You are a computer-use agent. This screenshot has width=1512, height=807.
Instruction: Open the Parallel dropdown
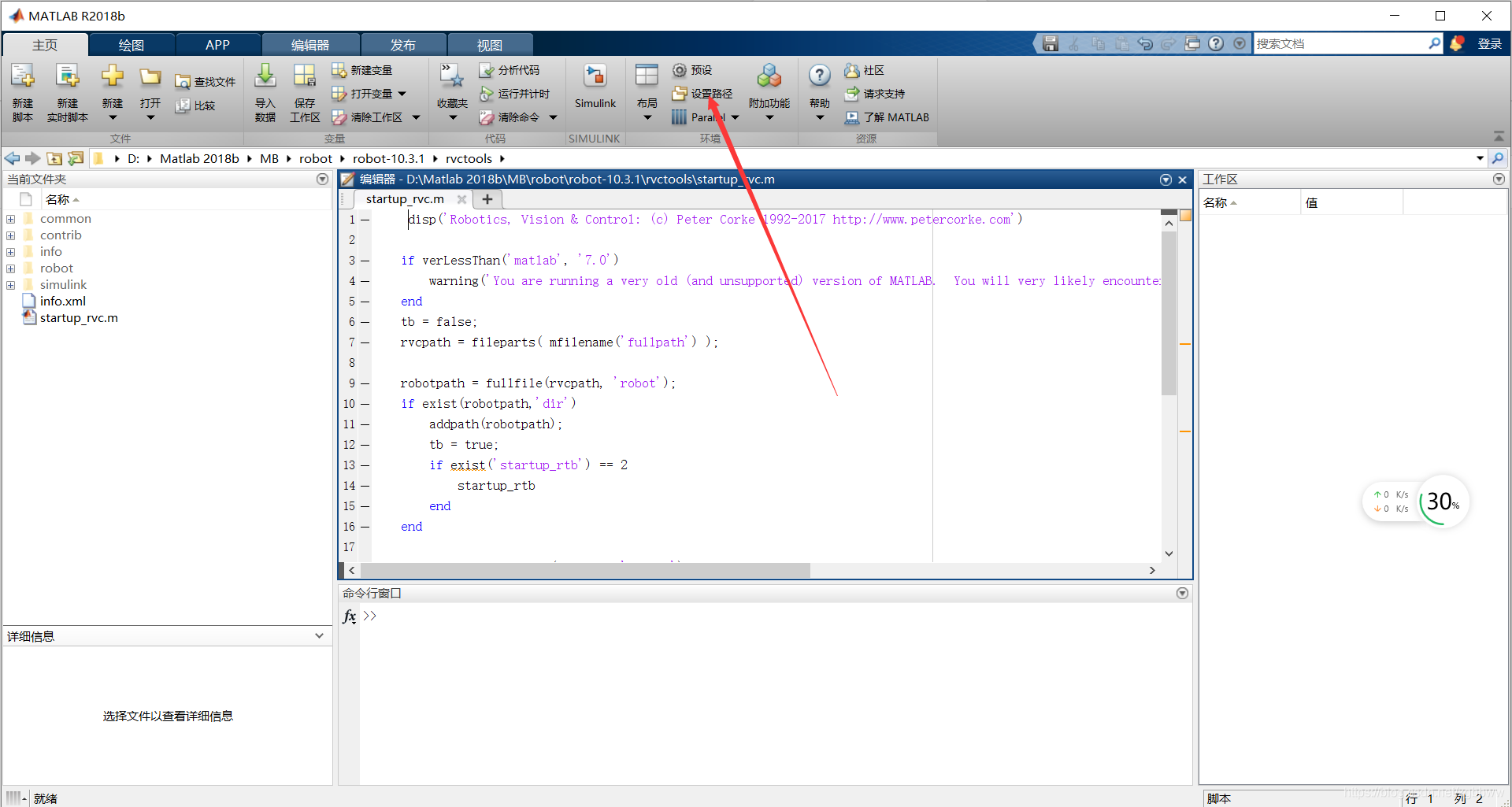[736, 117]
